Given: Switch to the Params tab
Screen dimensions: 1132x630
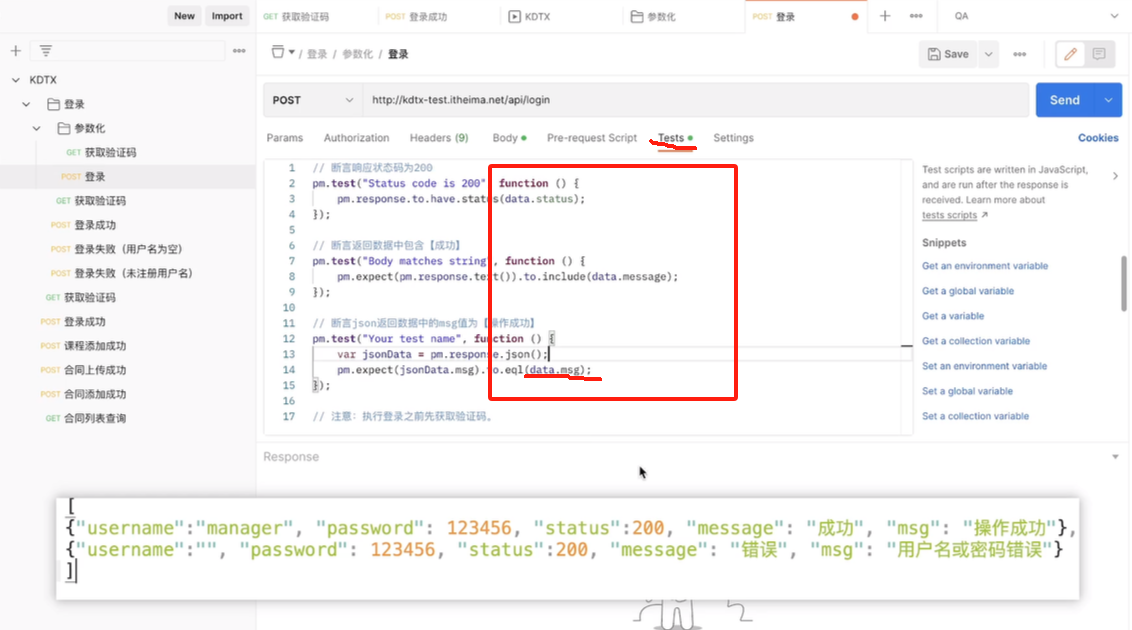Looking at the screenshot, I should click(284, 138).
